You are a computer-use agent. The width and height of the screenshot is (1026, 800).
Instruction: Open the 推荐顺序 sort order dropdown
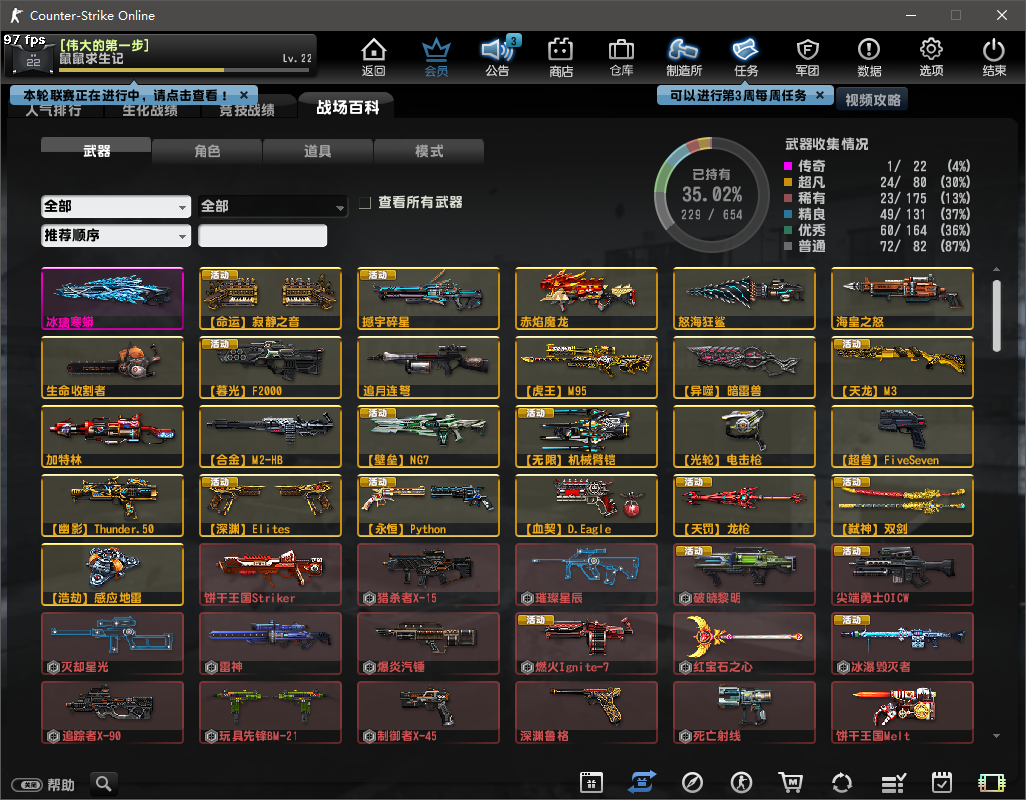coord(116,235)
